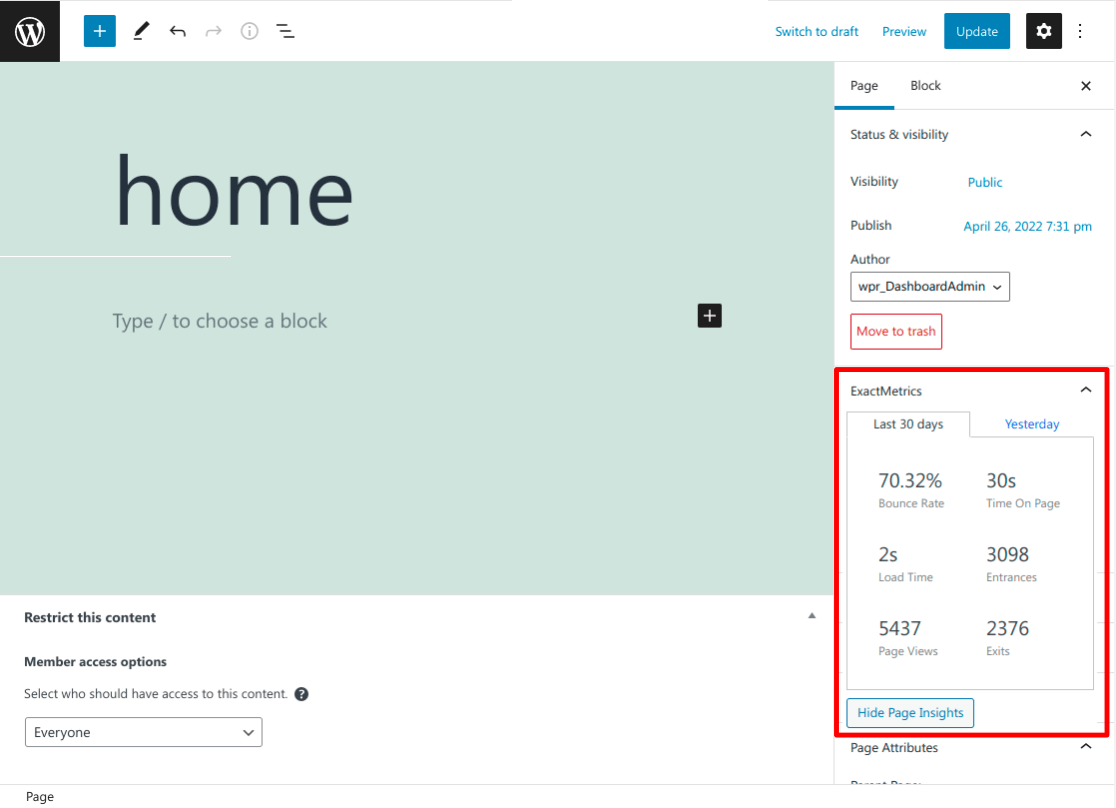
Task: Close the settings sidebar with X
Action: [x=1085, y=86]
